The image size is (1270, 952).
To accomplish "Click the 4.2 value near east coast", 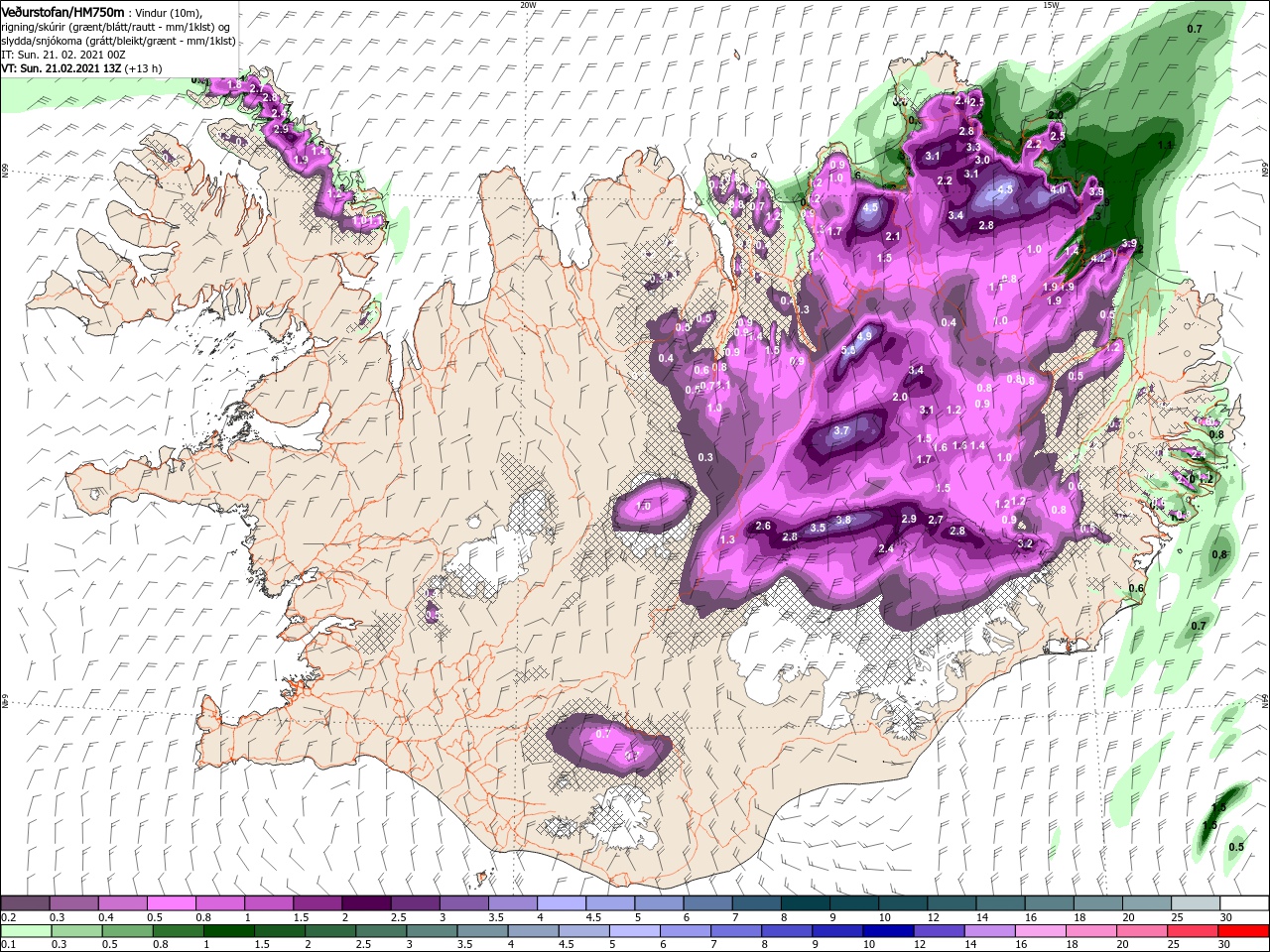I will [x=1098, y=258].
